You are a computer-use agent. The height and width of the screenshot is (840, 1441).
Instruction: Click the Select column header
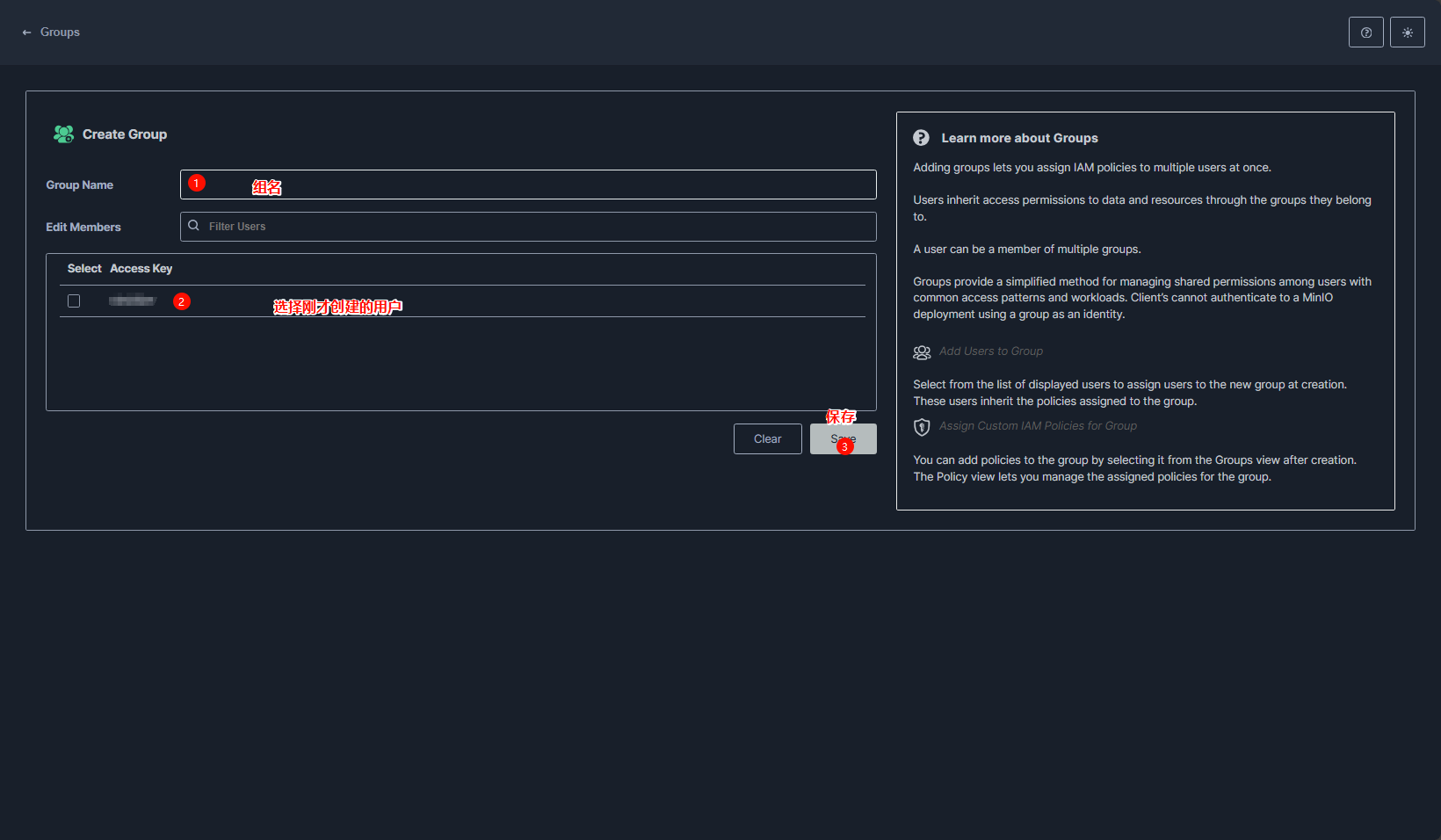click(84, 269)
